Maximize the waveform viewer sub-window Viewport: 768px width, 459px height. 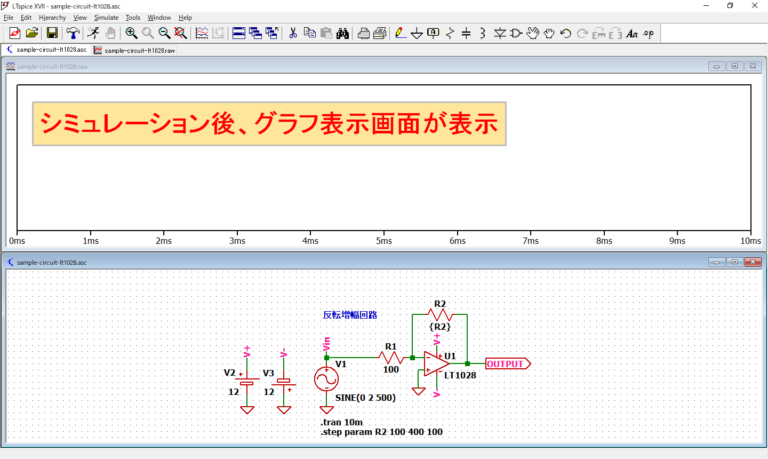[733, 66]
